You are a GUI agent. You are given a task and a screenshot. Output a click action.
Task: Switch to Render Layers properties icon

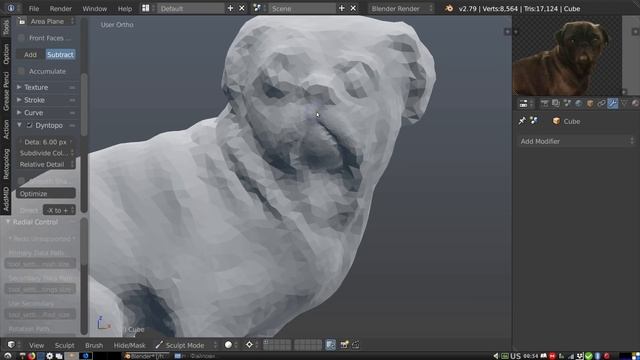point(556,104)
